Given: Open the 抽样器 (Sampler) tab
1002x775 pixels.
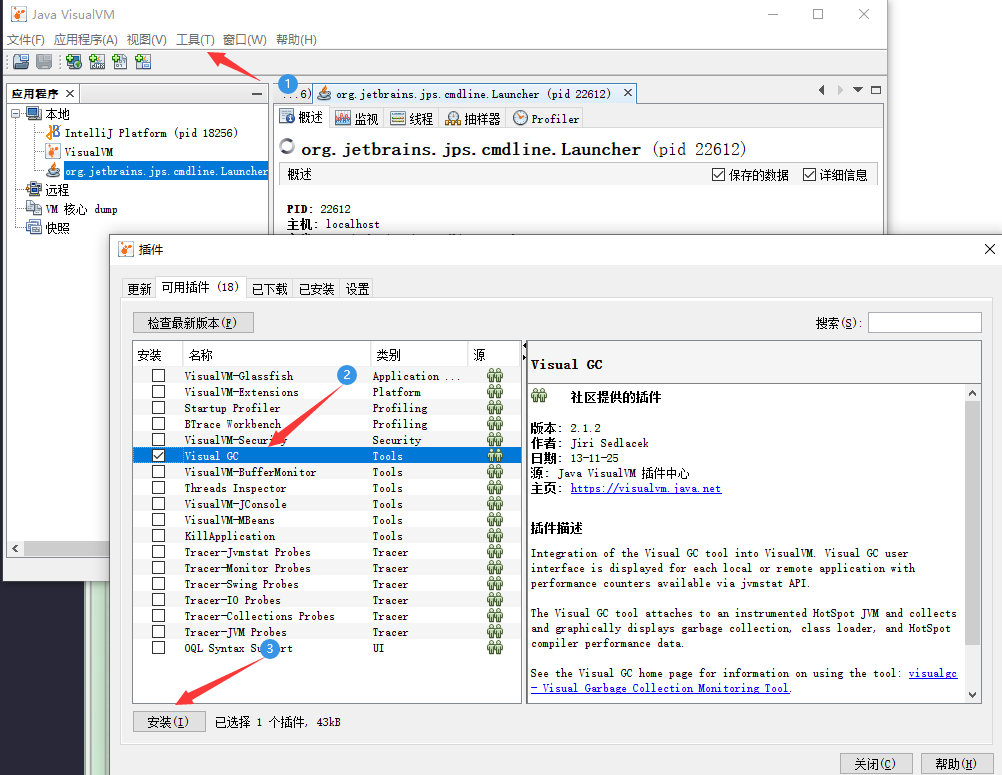Looking at the screenshot, I should tap(473, 118).
